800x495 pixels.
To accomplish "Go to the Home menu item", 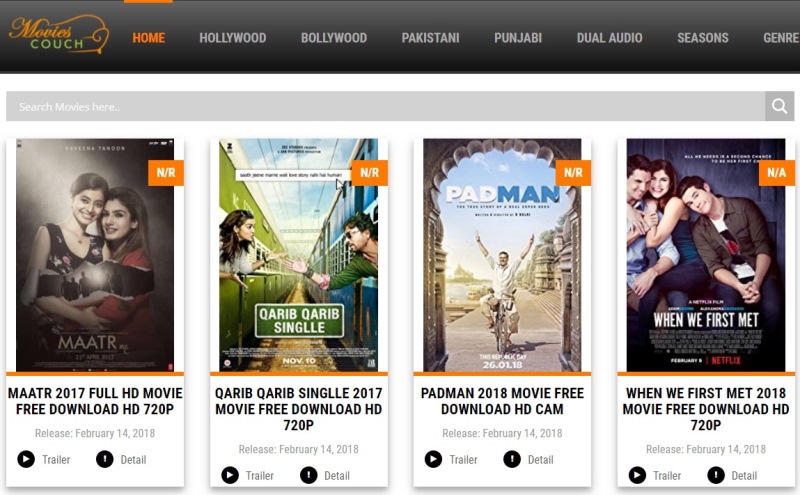I will click(x=148, y=38).
